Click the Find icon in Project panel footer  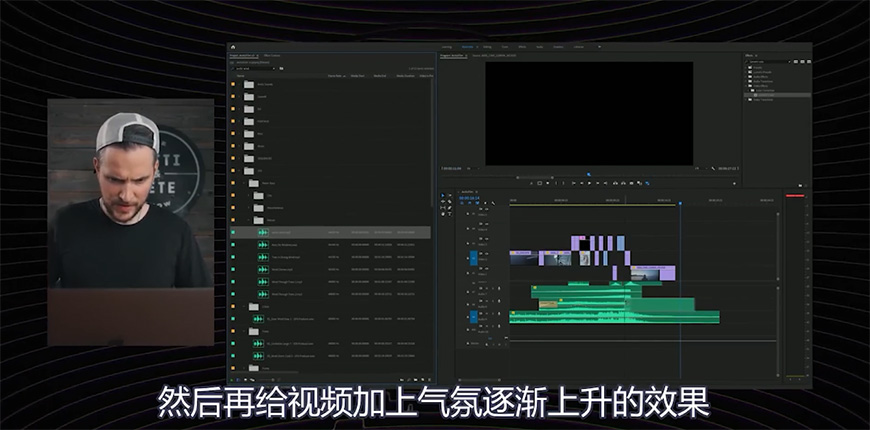click(x=409, y=380)
